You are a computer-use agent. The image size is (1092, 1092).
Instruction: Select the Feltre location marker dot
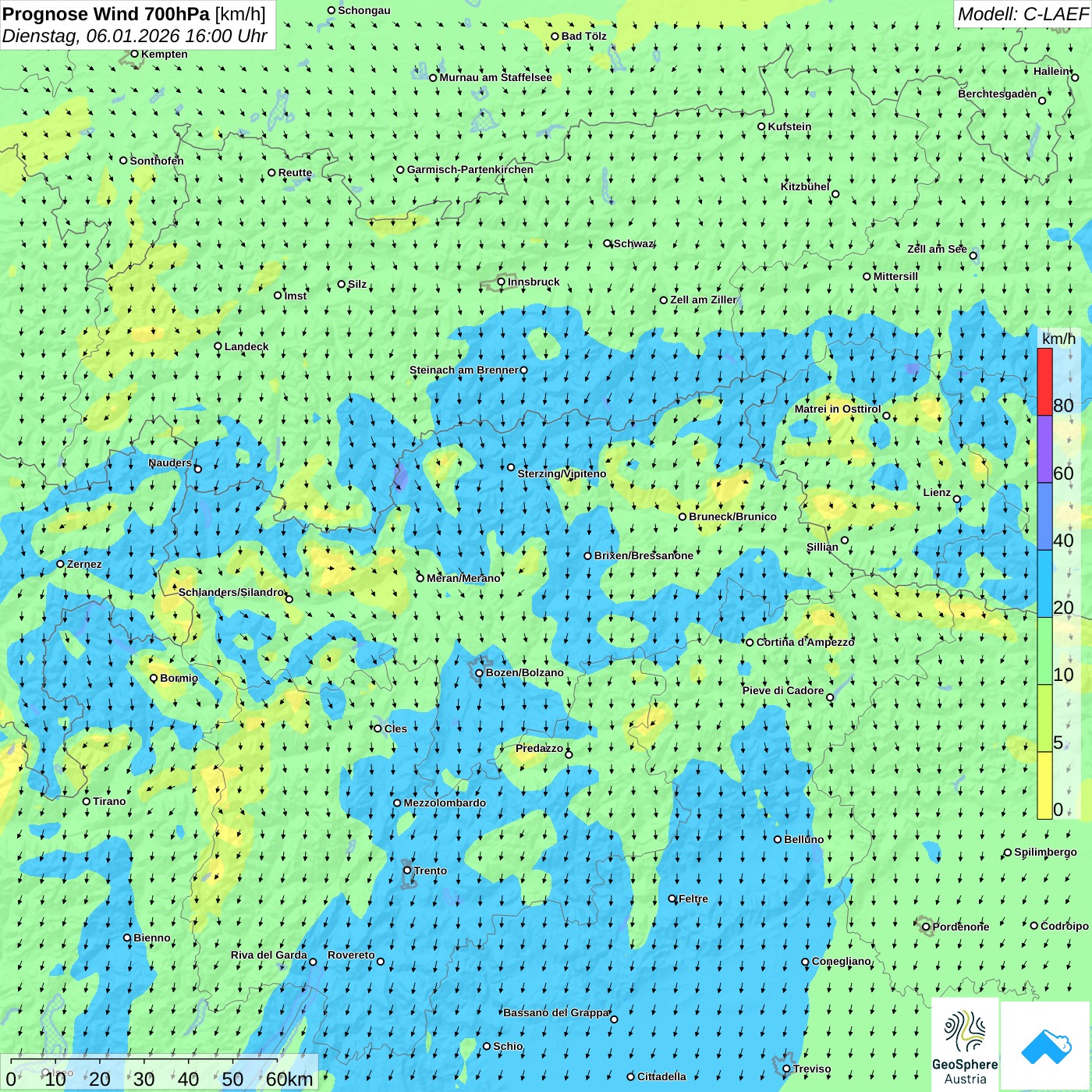tap(672, 899)
